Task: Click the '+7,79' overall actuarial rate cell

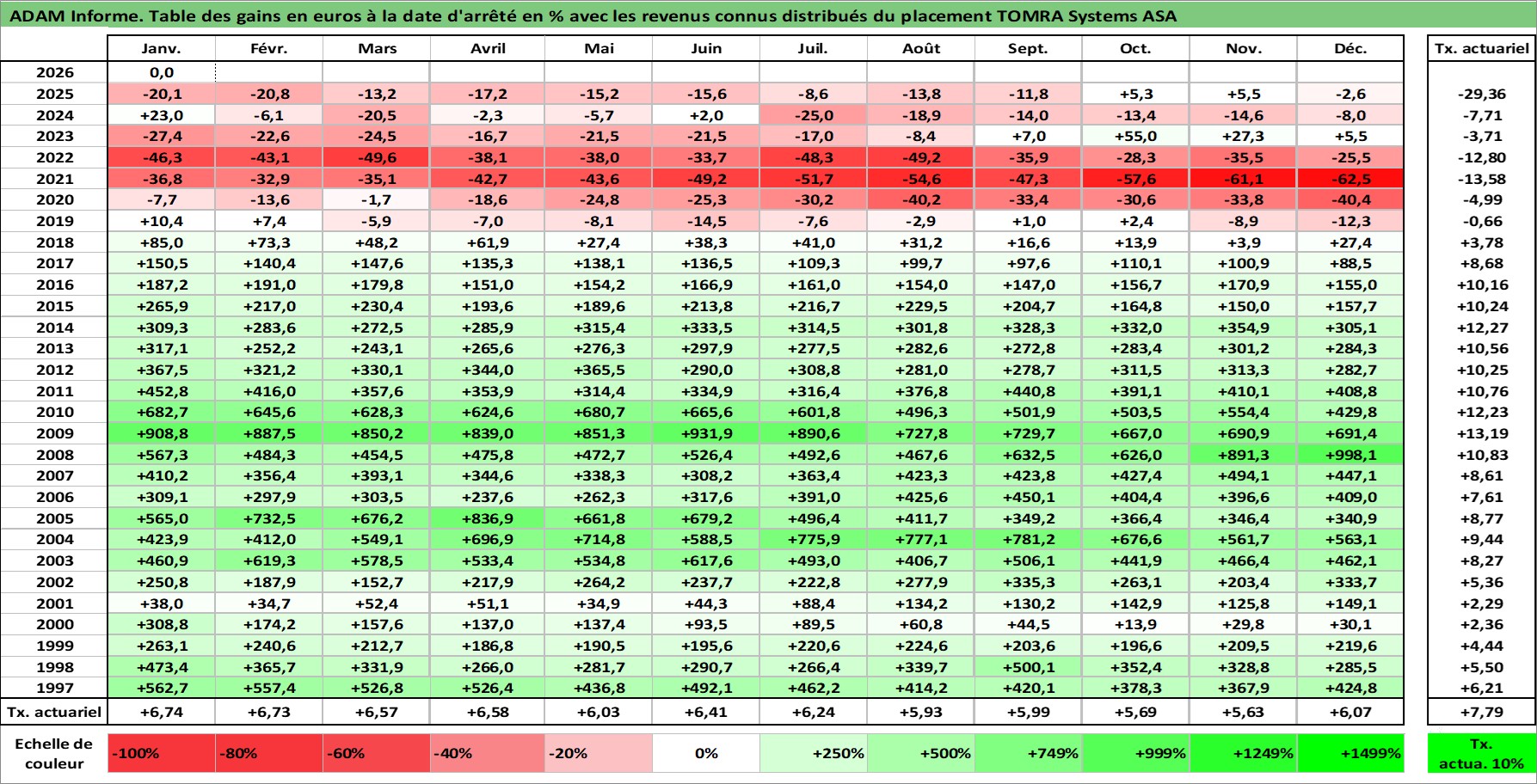Action: point(1481,712)
